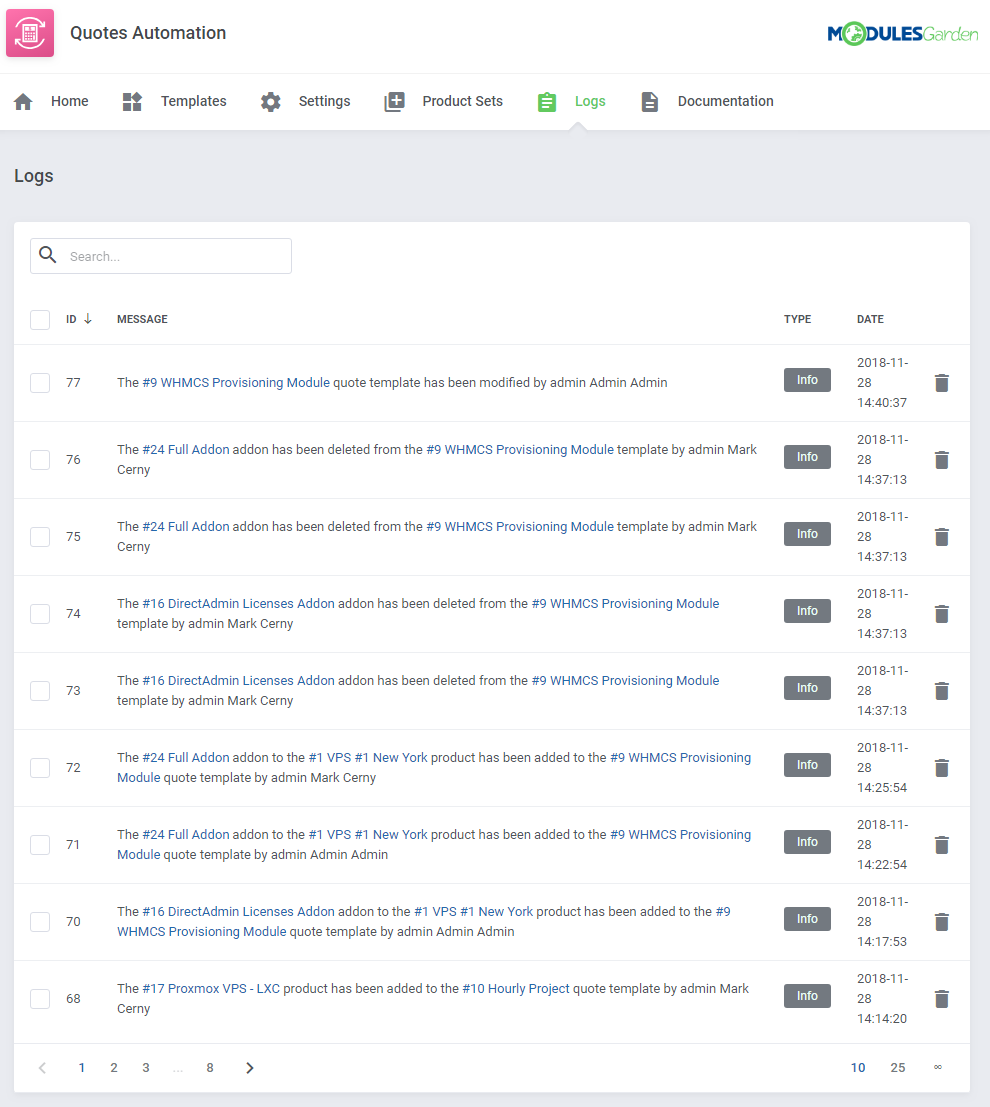Click the date 2018-11-28 14:14:20
Screen dimensions: 990x1107
coord(883,998)
